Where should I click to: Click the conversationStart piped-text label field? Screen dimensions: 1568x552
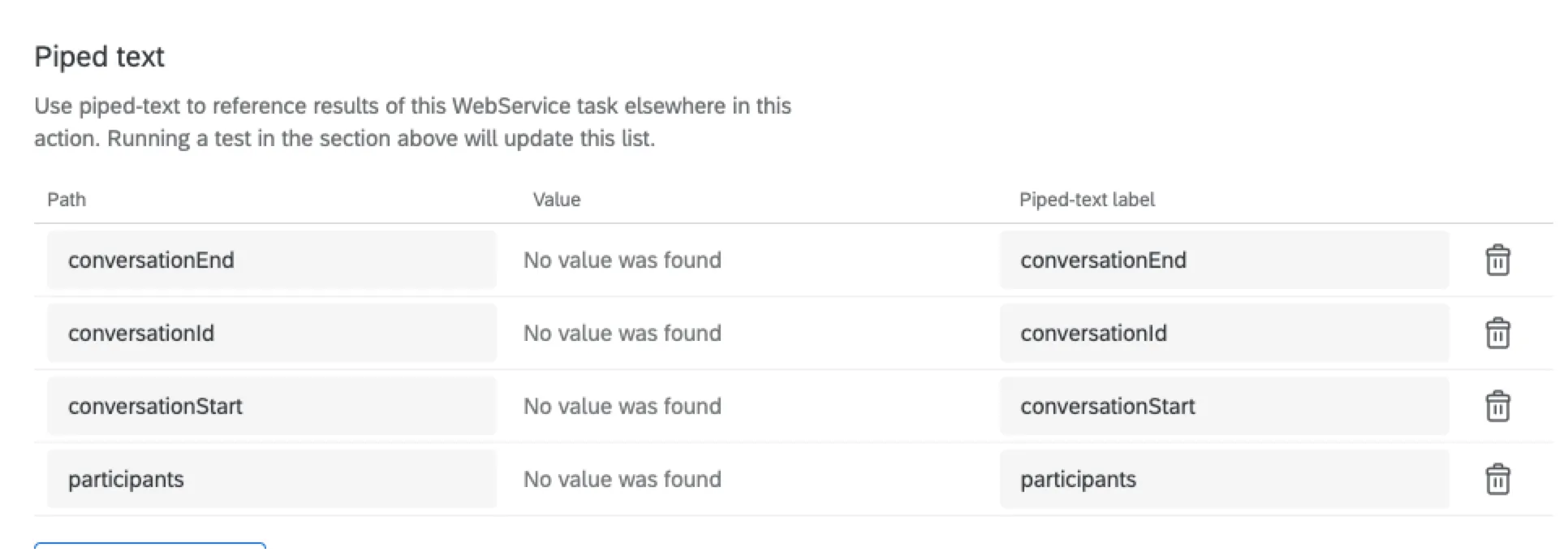1226,406
